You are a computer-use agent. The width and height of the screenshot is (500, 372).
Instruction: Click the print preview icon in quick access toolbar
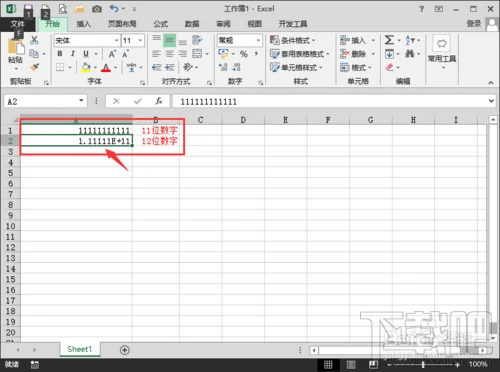63,9
